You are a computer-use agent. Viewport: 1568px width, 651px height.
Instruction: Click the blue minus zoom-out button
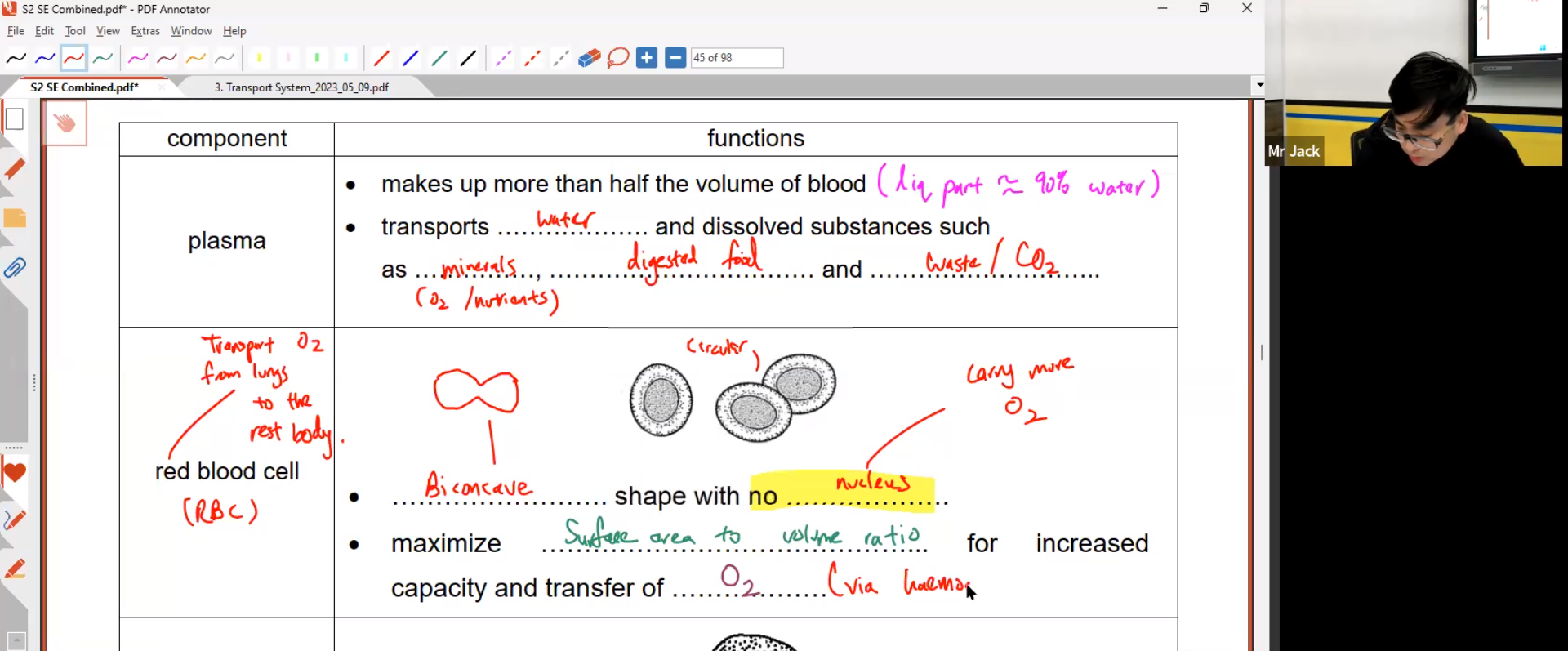point(675,58)
